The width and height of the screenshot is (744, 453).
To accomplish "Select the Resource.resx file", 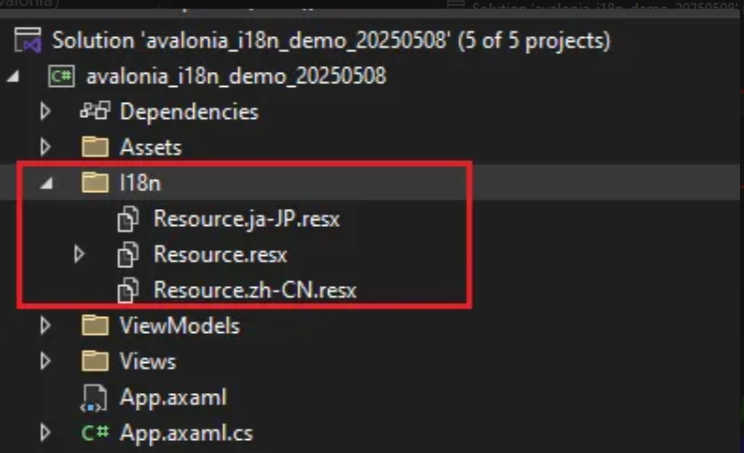I will click(x=220, y=255).
